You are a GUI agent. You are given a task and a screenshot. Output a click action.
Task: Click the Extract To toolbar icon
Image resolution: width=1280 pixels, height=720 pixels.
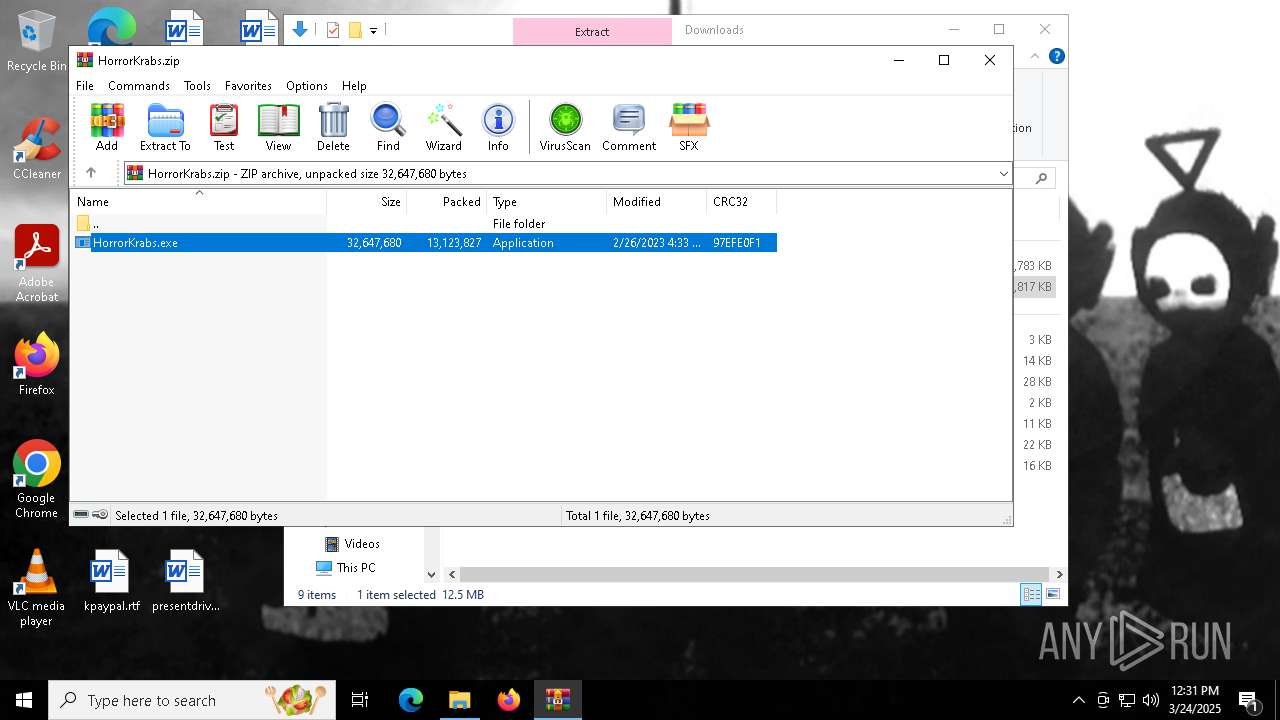coord(165,127)
